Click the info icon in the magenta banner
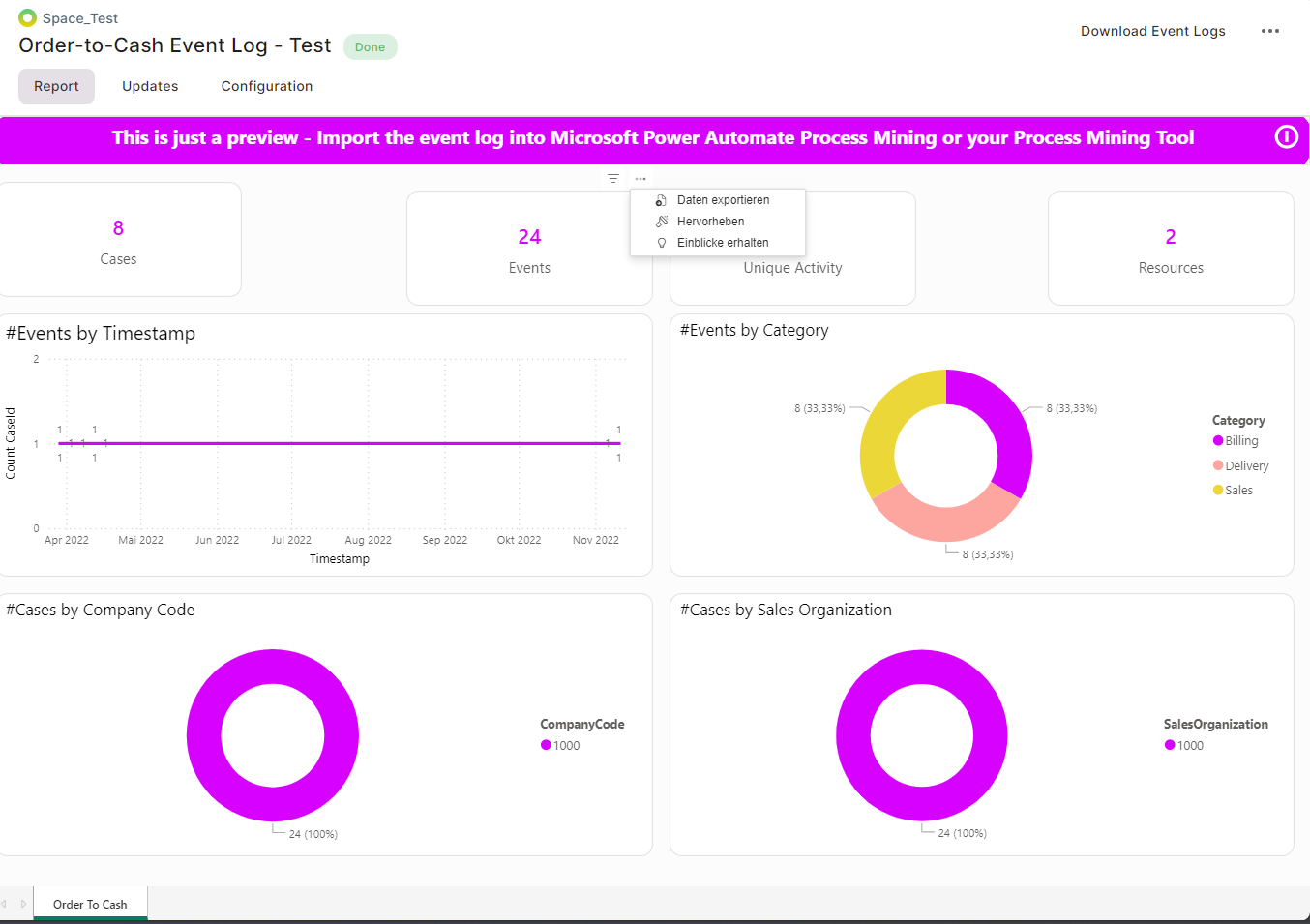 tap(1286, 137)
